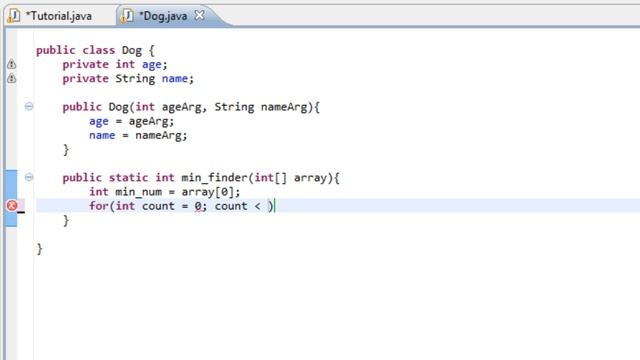
Task: Click the 'static' keyword in min_finder declaration
Action: tap(128, 178)
